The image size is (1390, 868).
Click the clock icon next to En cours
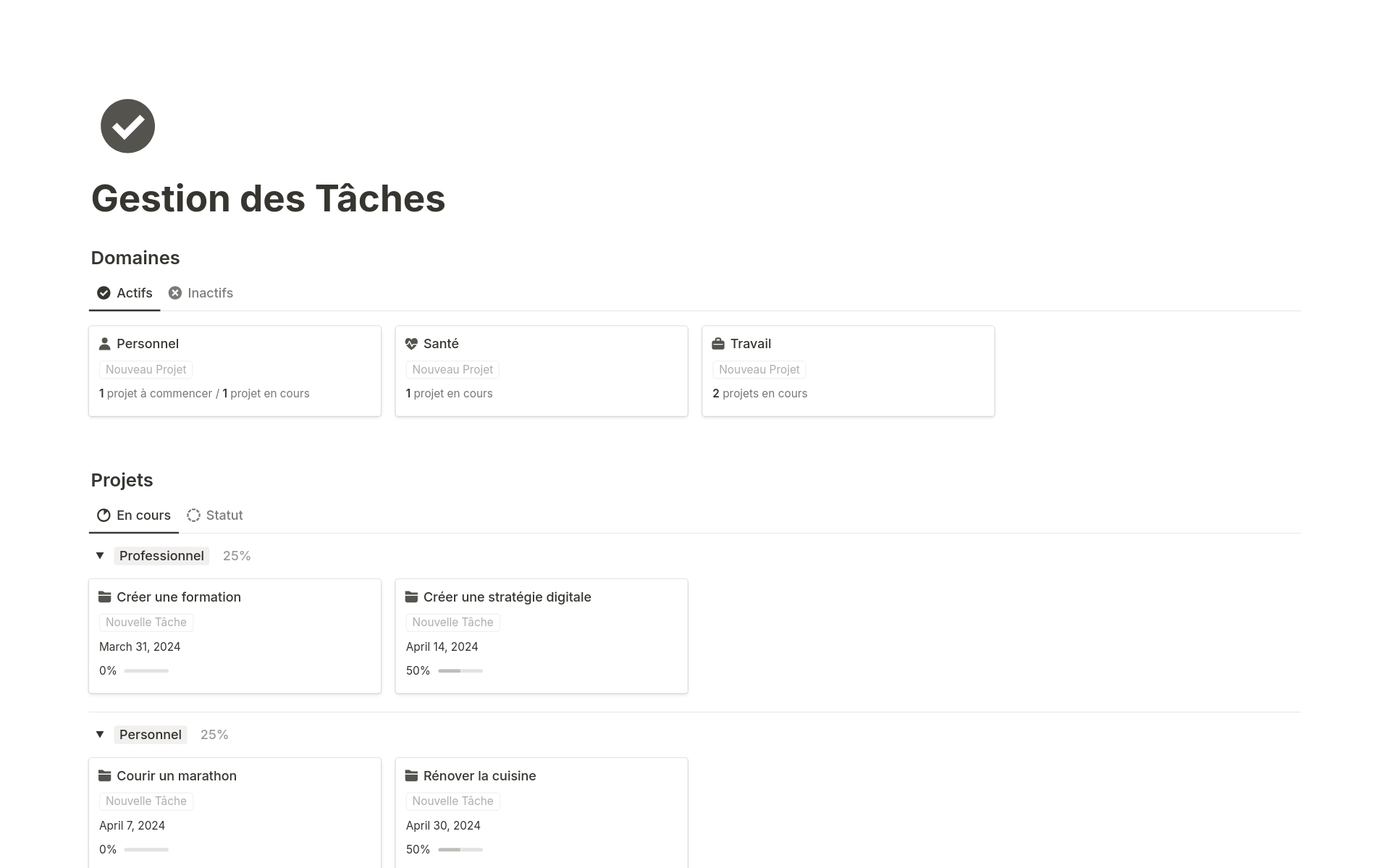[104, 515]
